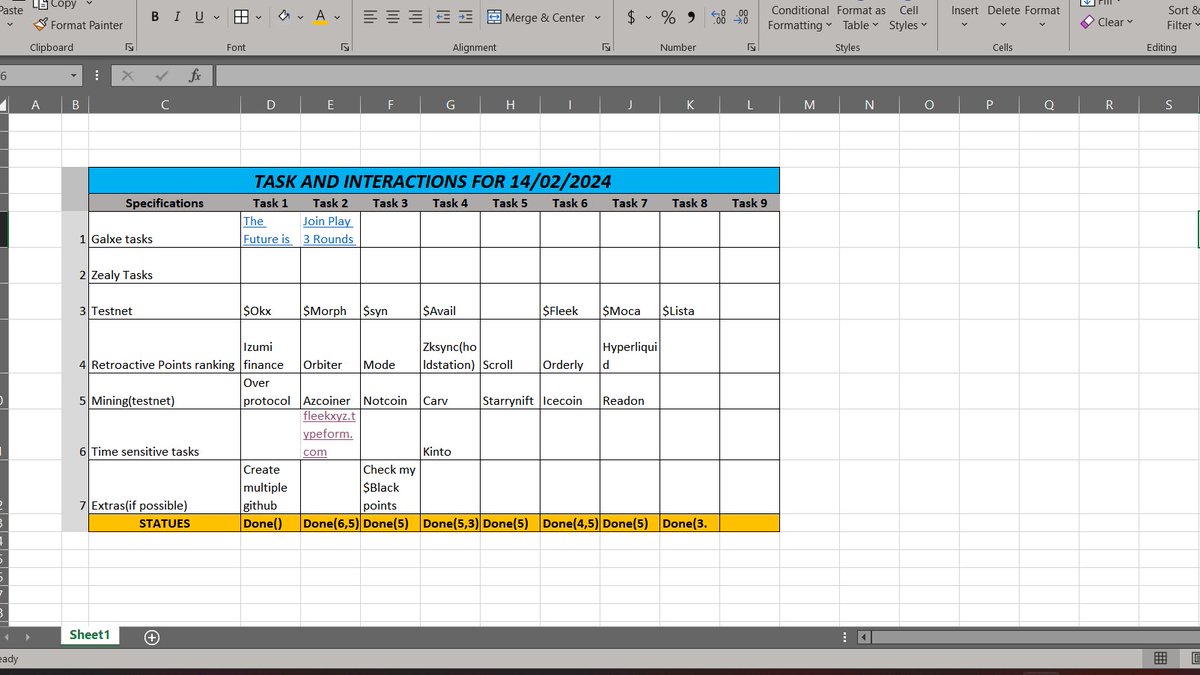Open Conditional Formatting menu
Screen dimensions: 1200x675
point(800,17)
